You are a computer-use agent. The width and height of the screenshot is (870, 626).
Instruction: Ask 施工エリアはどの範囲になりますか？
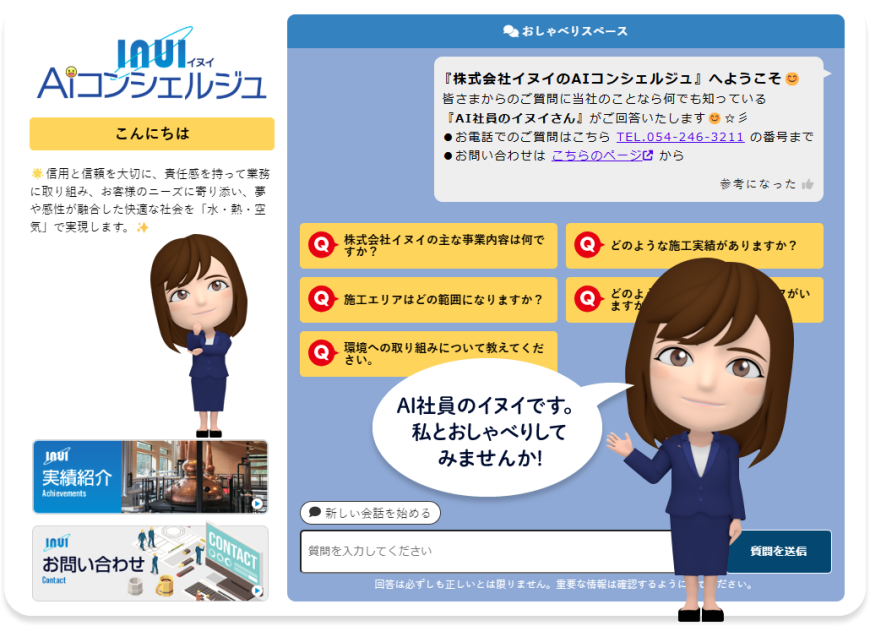(x=428, y=300)
